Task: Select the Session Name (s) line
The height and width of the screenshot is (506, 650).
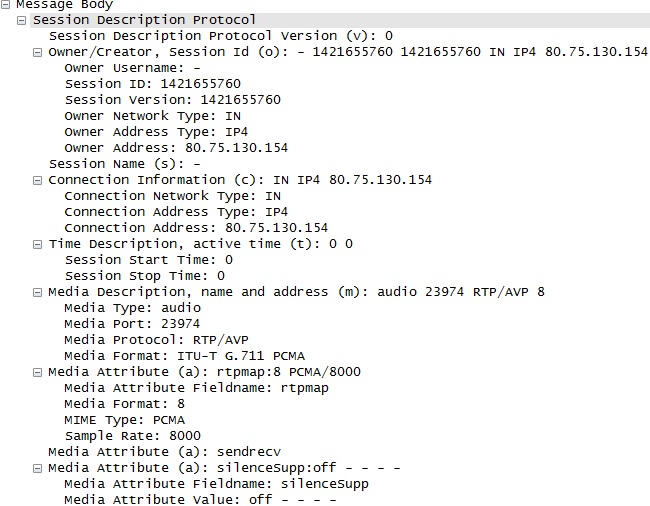Action: (125, 164)
